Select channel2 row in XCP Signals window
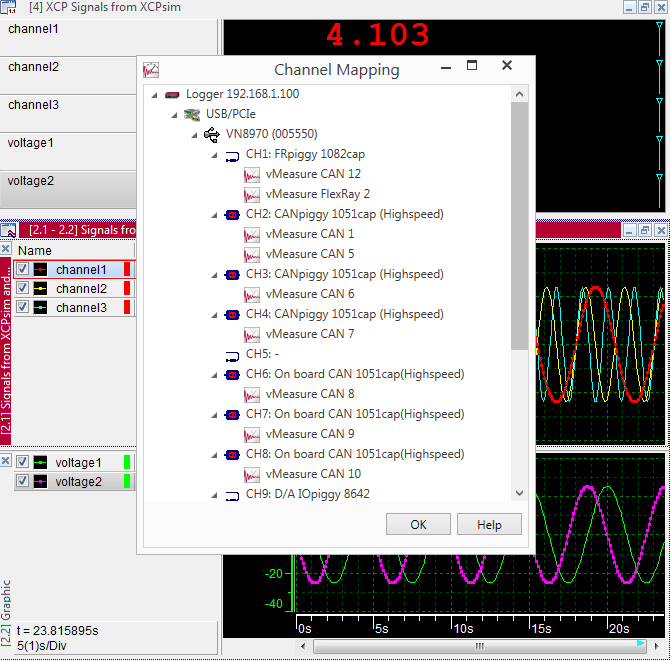 pyautogui.click(x=68, y=76)
